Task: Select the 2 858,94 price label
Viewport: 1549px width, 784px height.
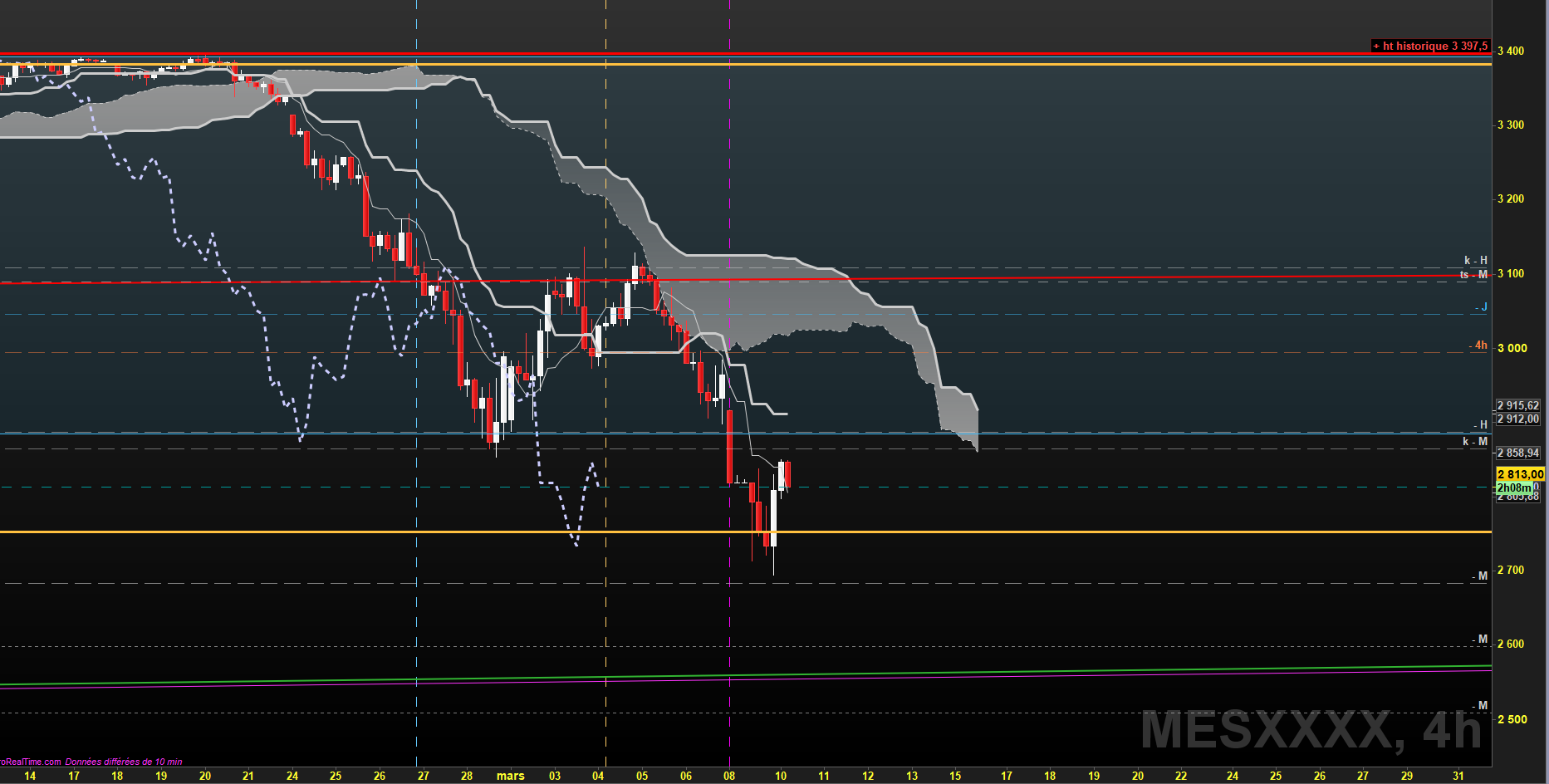Action: (x=1518, y=453)
